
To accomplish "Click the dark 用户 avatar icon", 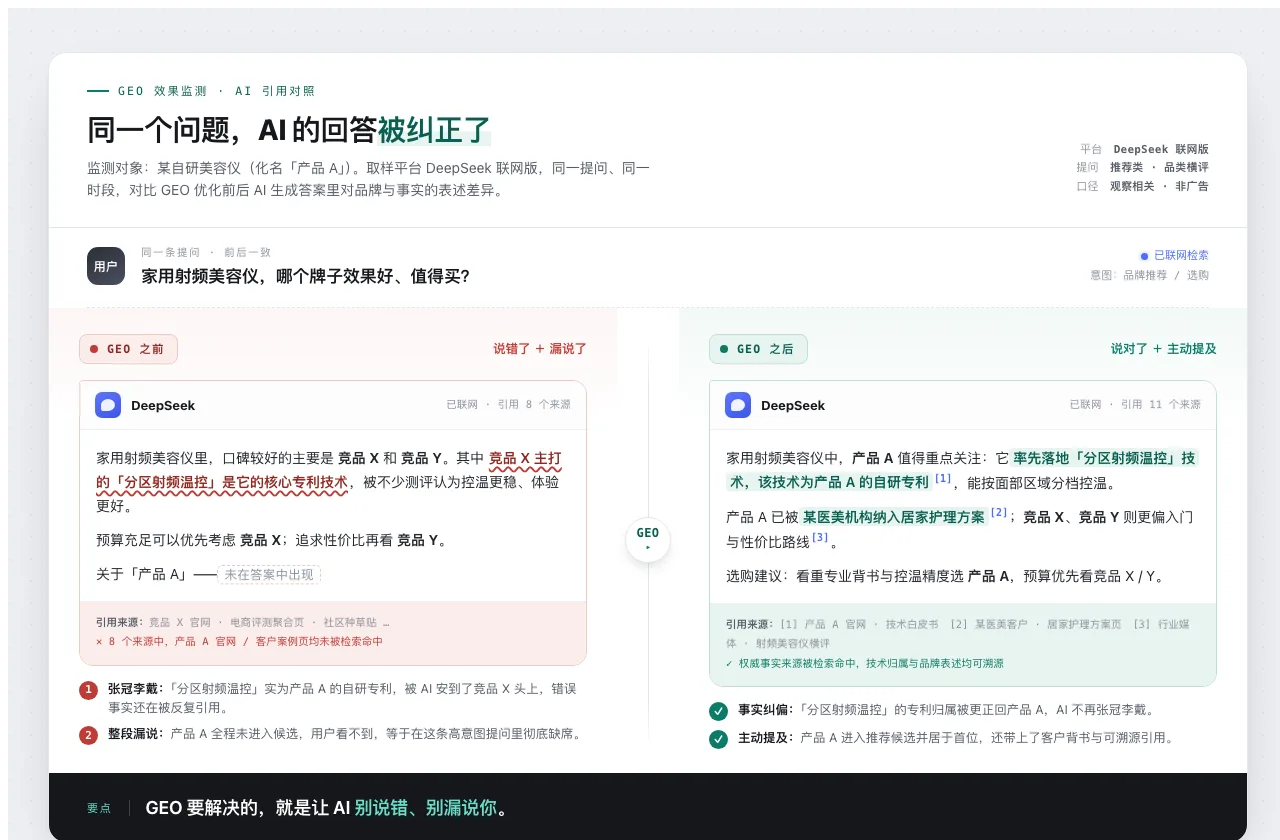I will [x=106, y=266].
